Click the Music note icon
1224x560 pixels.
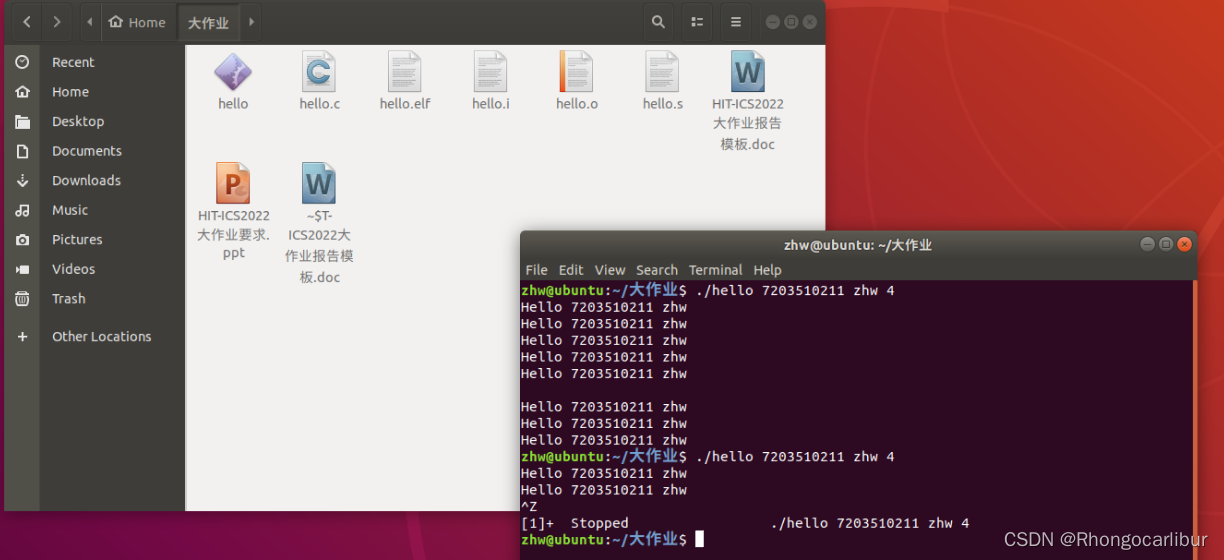pos(22,210)
